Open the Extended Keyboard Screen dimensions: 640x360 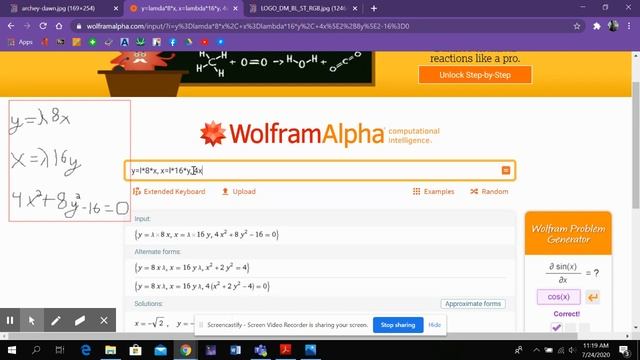point(169,191)
